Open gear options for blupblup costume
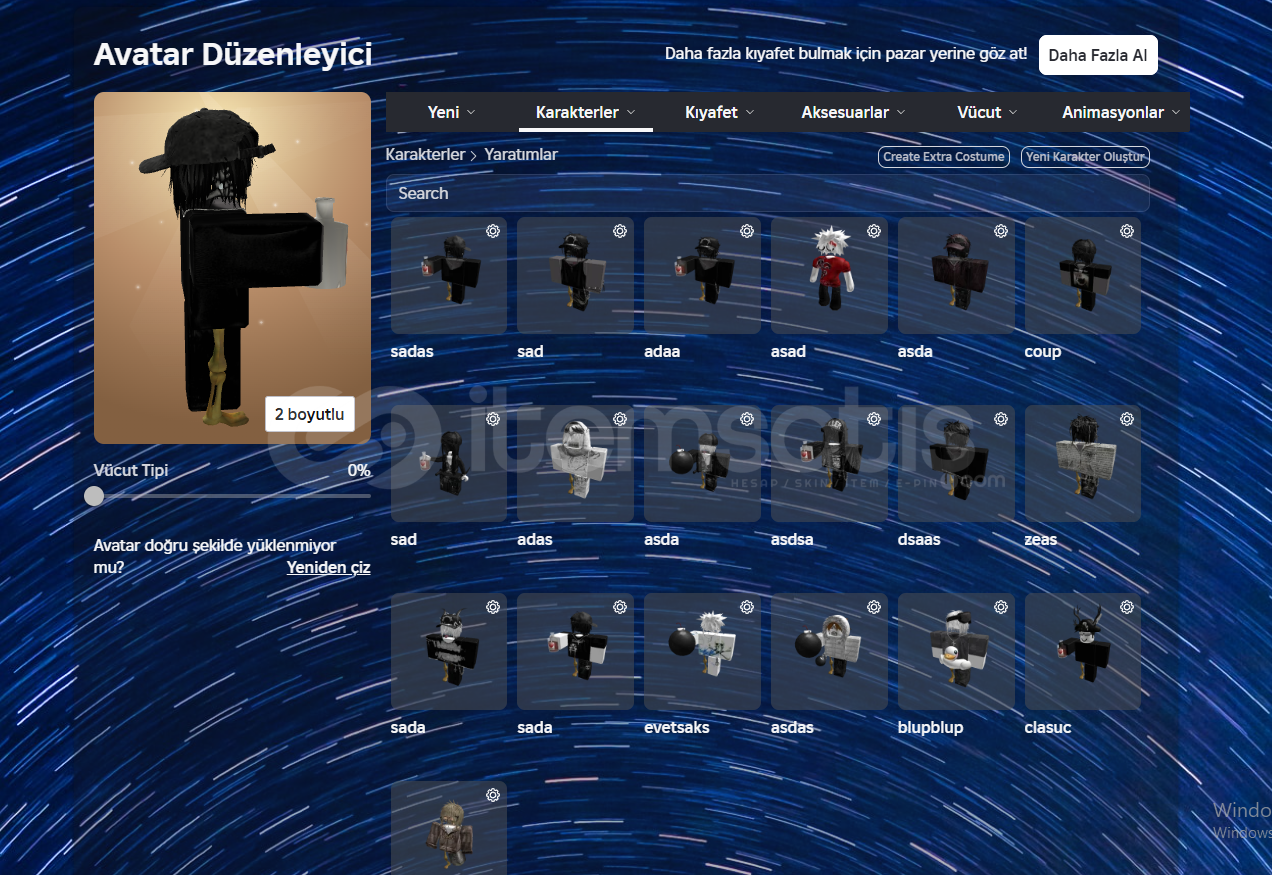The image size is (1272, 875). 1001,607
